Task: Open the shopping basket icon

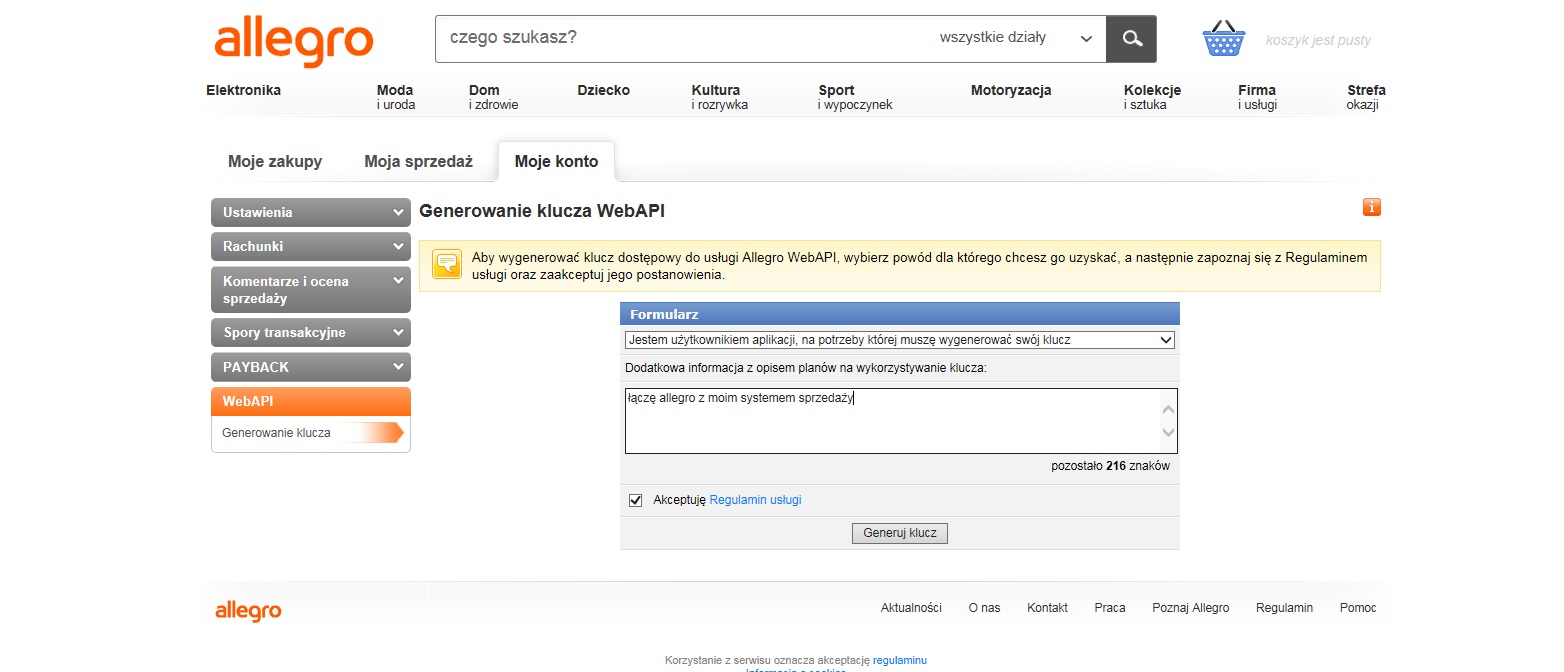Action: click(1223, 40)
